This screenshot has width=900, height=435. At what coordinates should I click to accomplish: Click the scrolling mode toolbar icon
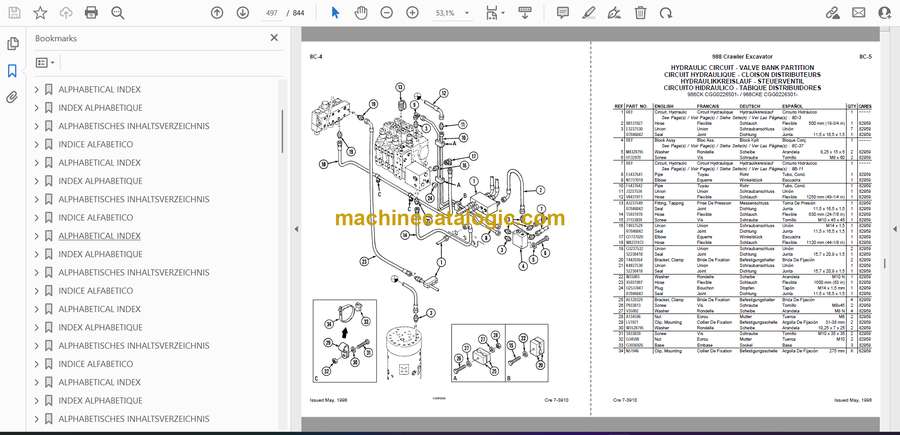(525, 13)
